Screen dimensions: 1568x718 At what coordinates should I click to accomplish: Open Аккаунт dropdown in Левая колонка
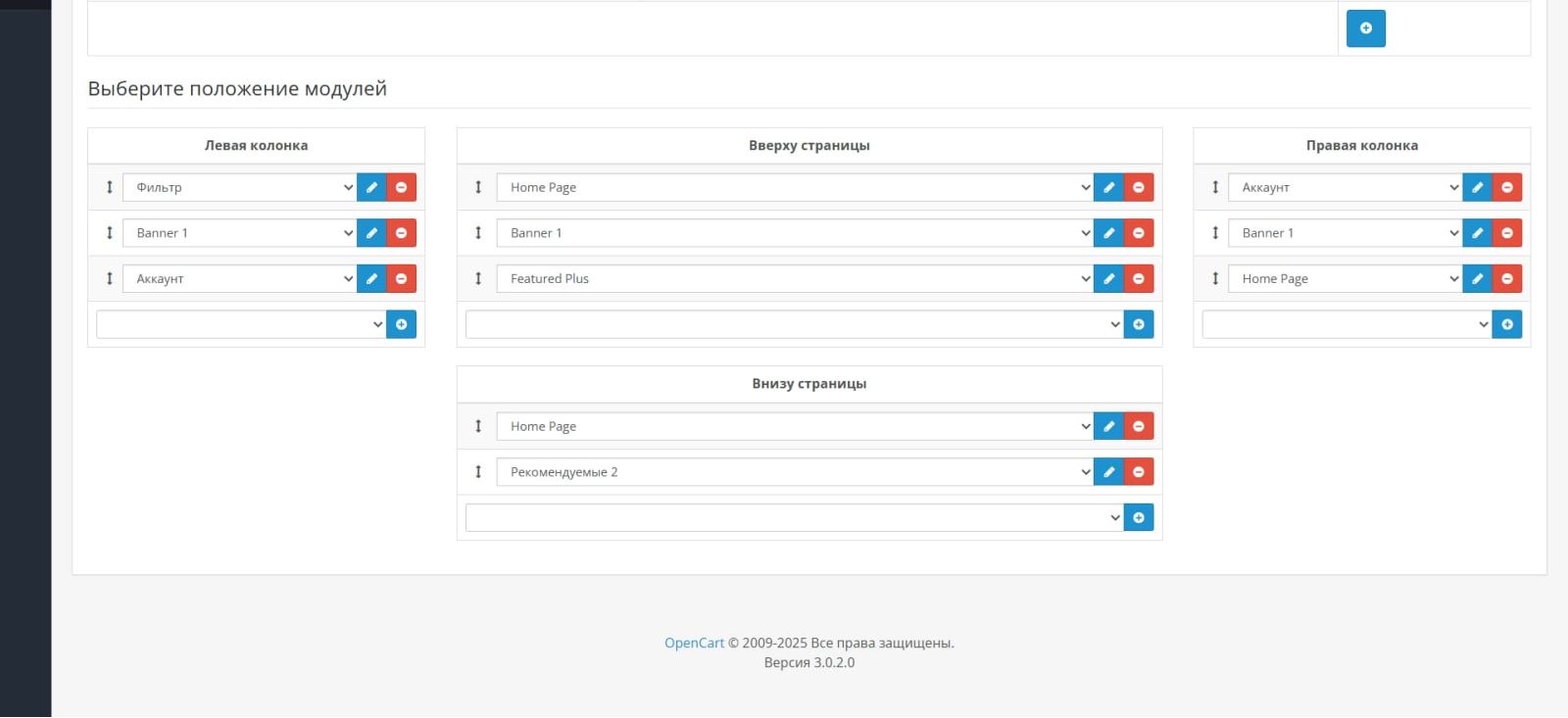[x=240, y=279]
